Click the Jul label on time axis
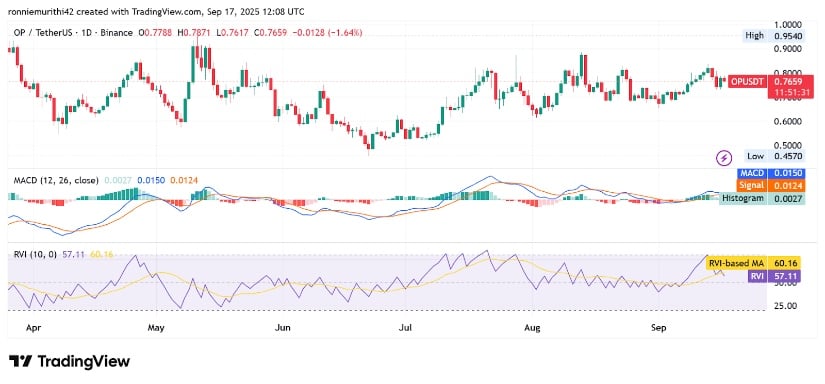Image resolution: width=825 pixels, height=384 pixels. [x=405, y=328]
